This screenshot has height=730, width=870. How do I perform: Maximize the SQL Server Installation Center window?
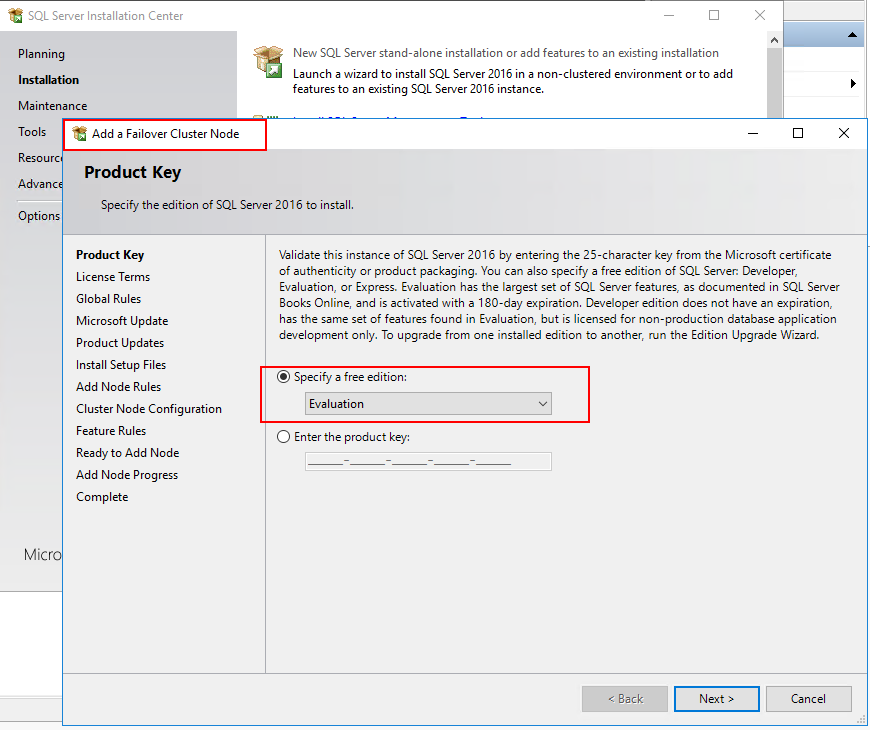[714, 16]
